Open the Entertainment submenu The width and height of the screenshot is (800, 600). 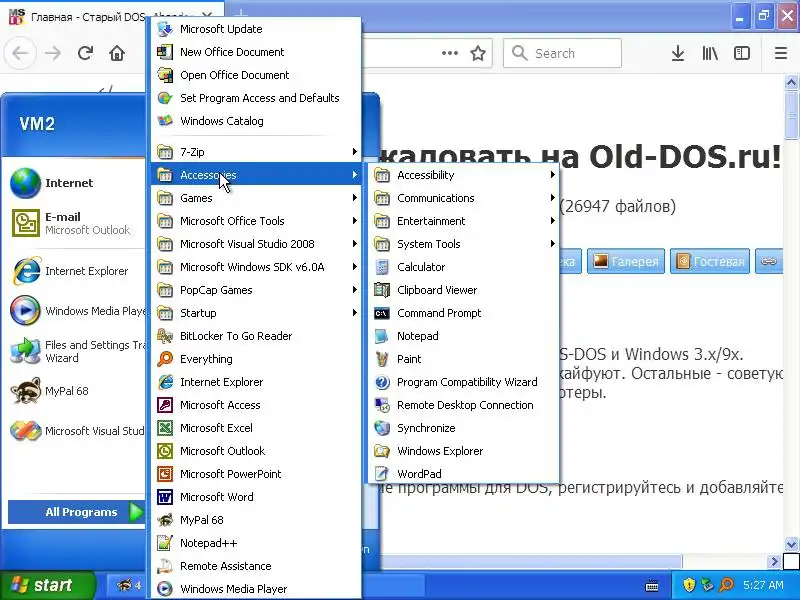tap(463, 221)
